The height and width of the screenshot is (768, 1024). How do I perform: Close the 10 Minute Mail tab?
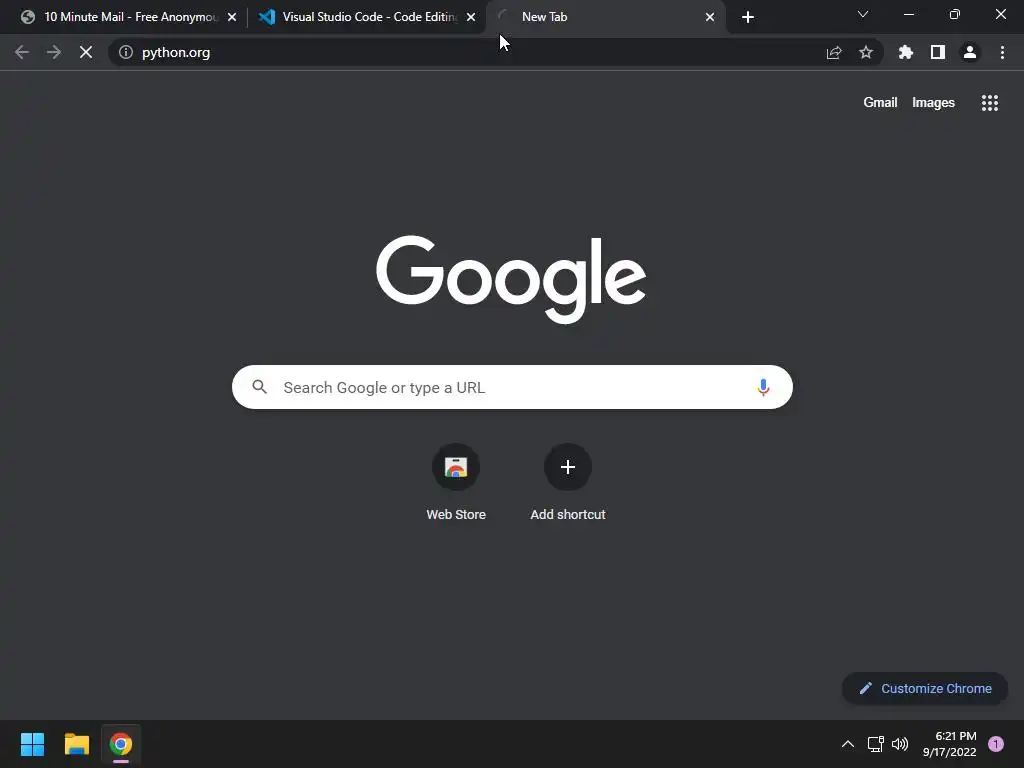[x=232, y=17]
